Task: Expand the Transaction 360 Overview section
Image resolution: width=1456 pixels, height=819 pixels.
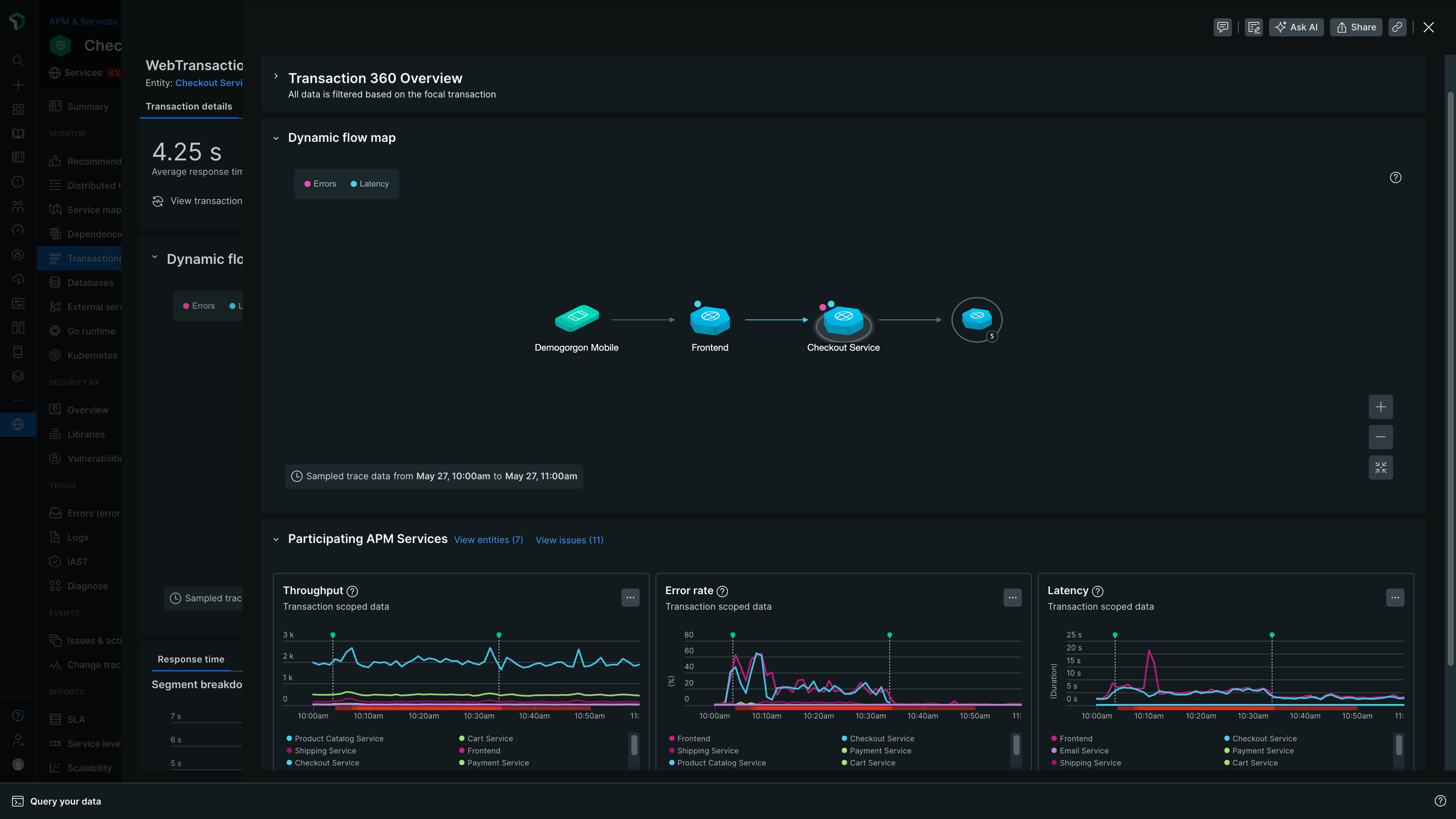Action: [x=275, y=76]
